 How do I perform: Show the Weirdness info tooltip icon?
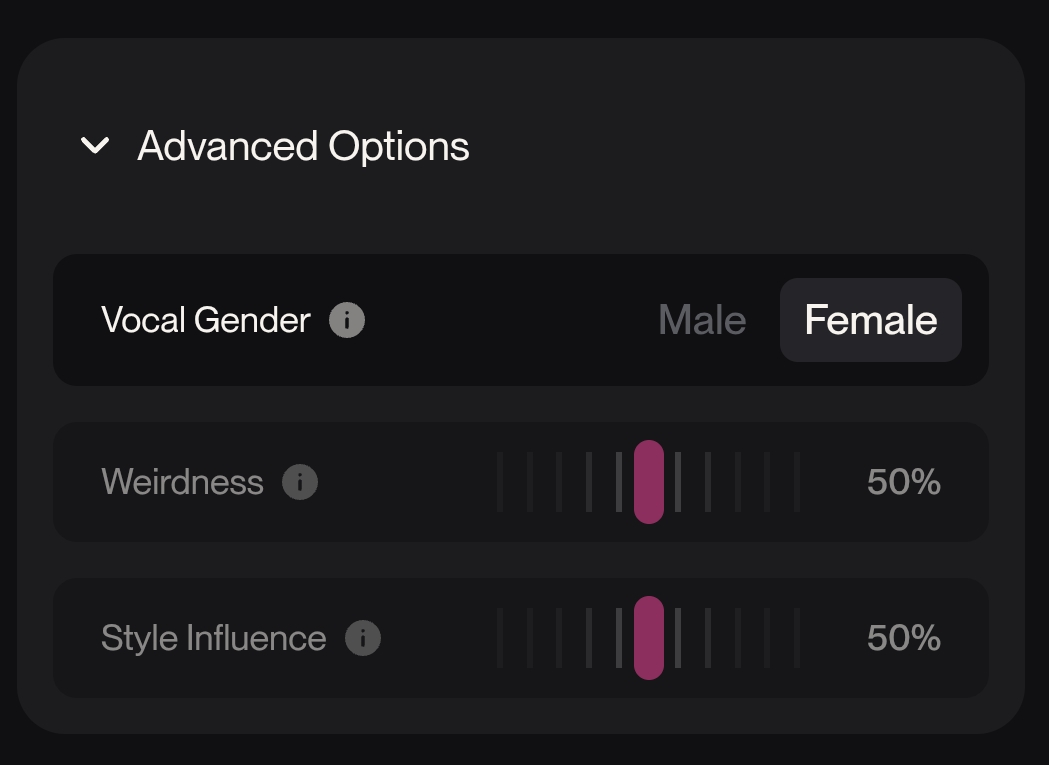(x=300, y=482)
